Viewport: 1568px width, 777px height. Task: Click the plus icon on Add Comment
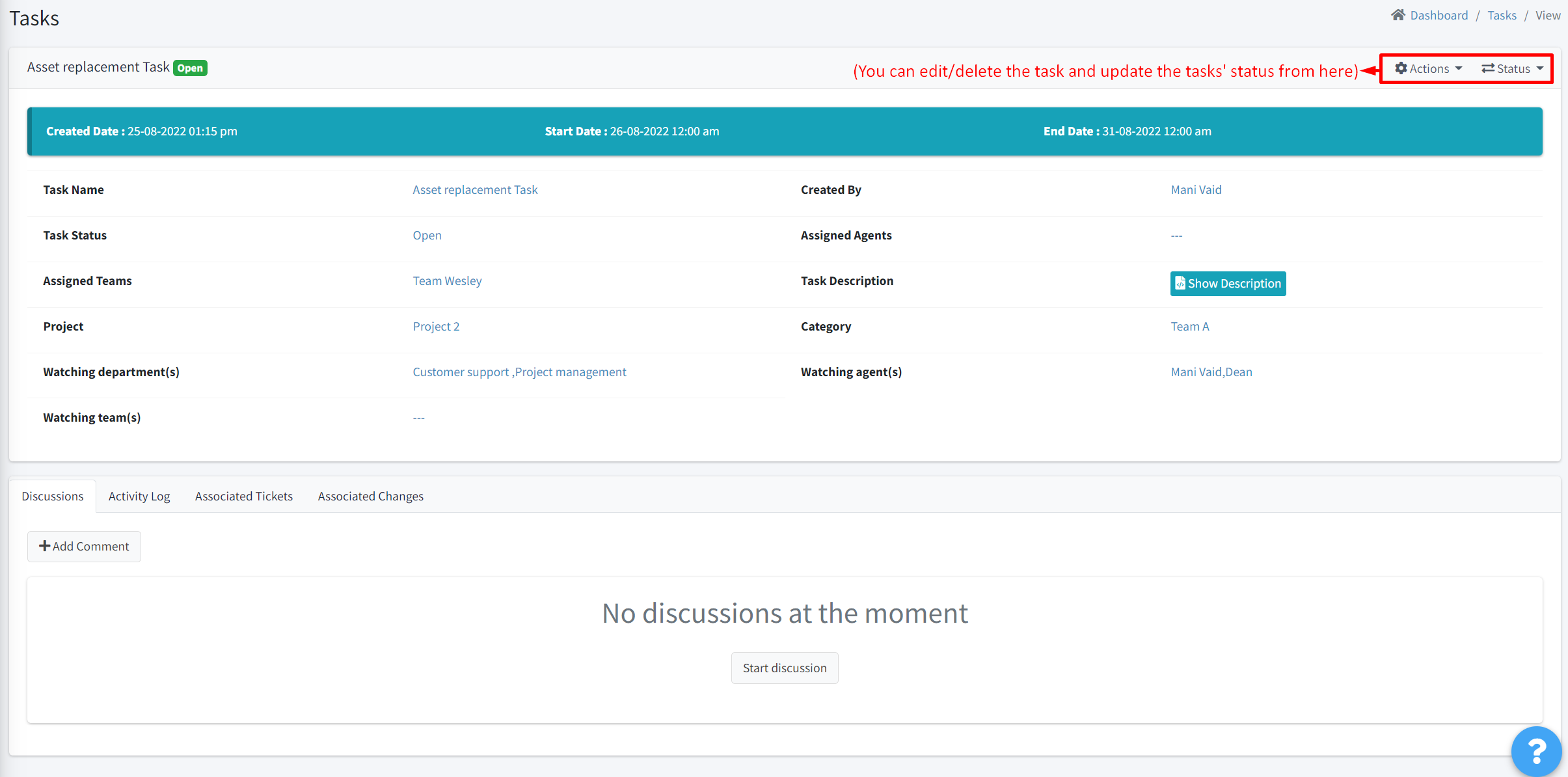point(44,546)
